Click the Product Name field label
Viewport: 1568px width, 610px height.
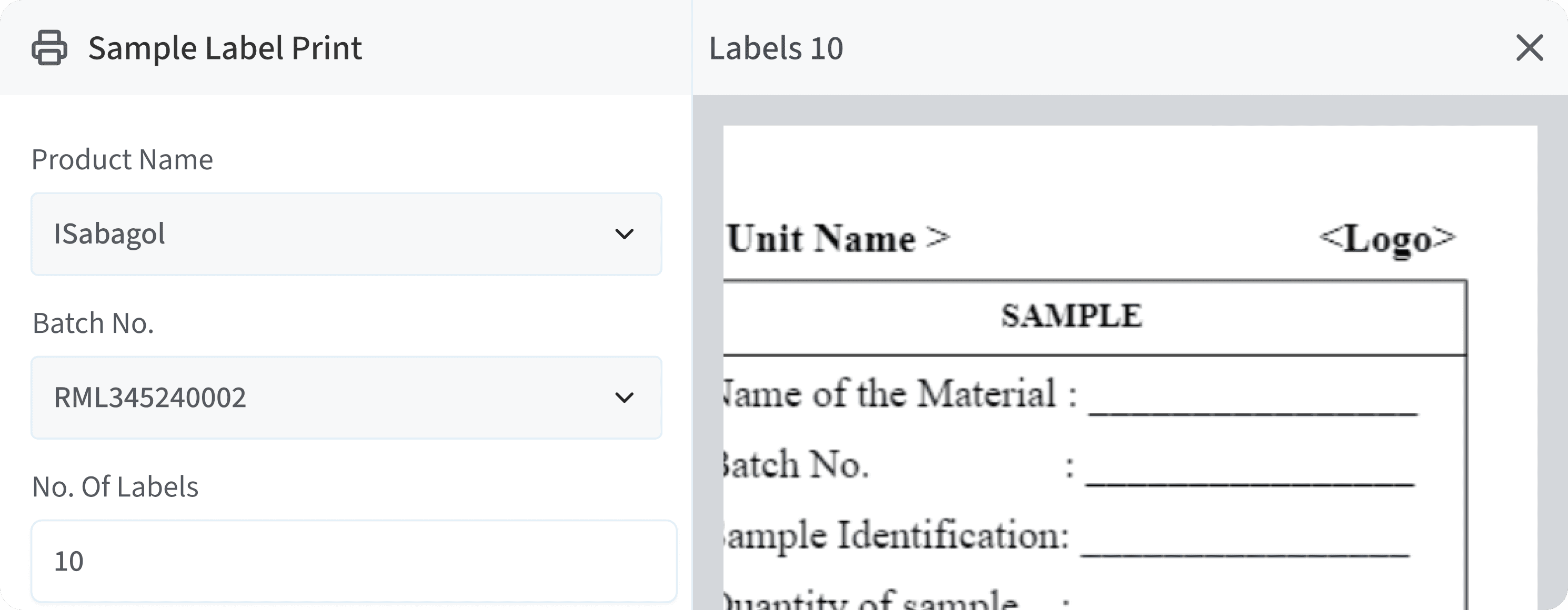pos(123,158)
